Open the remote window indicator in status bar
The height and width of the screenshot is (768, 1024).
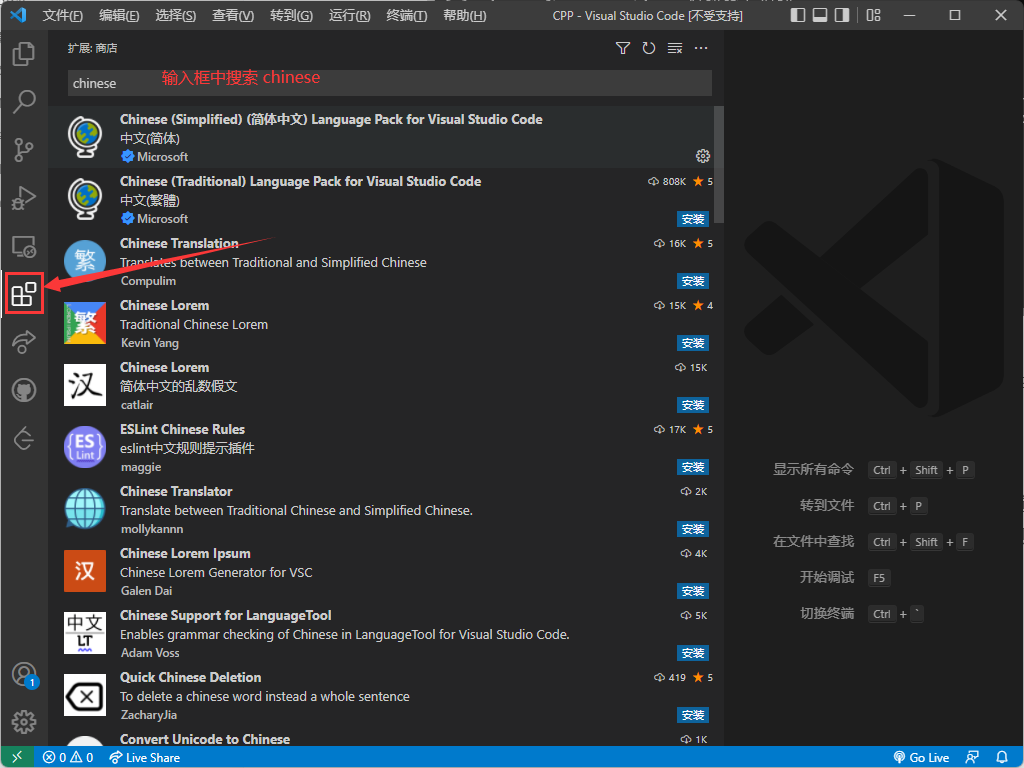pyautogui.click(x=17, y=758)
